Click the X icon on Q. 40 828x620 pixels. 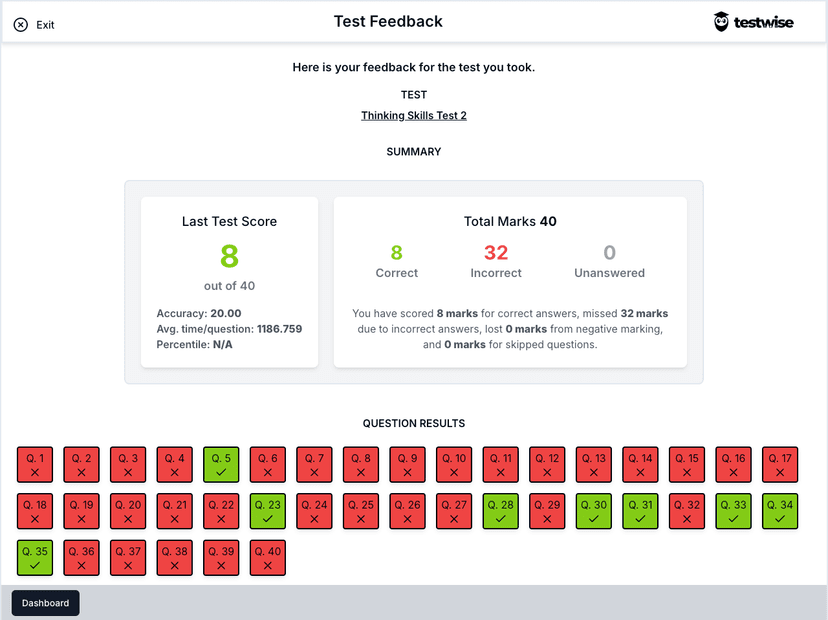click(267, 564)
